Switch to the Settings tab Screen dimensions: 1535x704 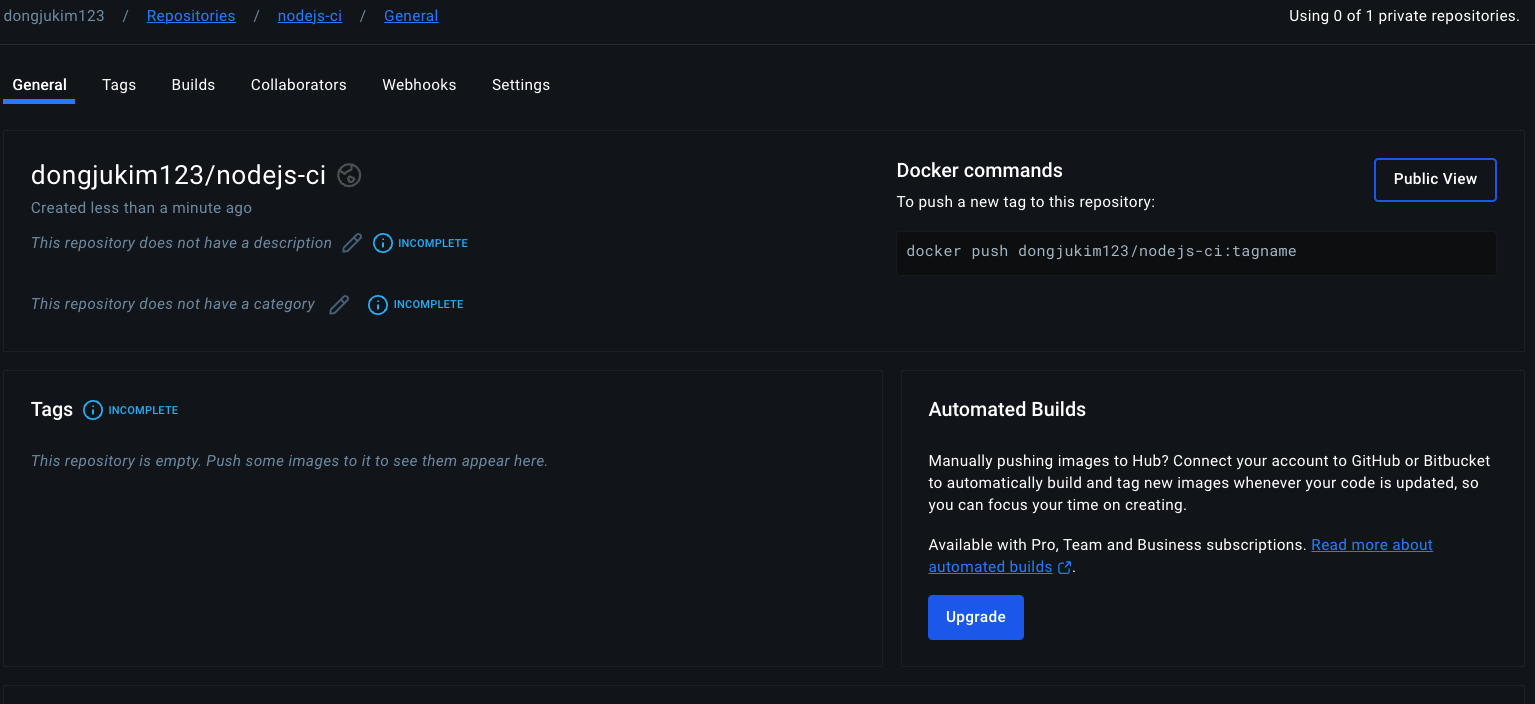pyautogui.click(x=521, y=85)
